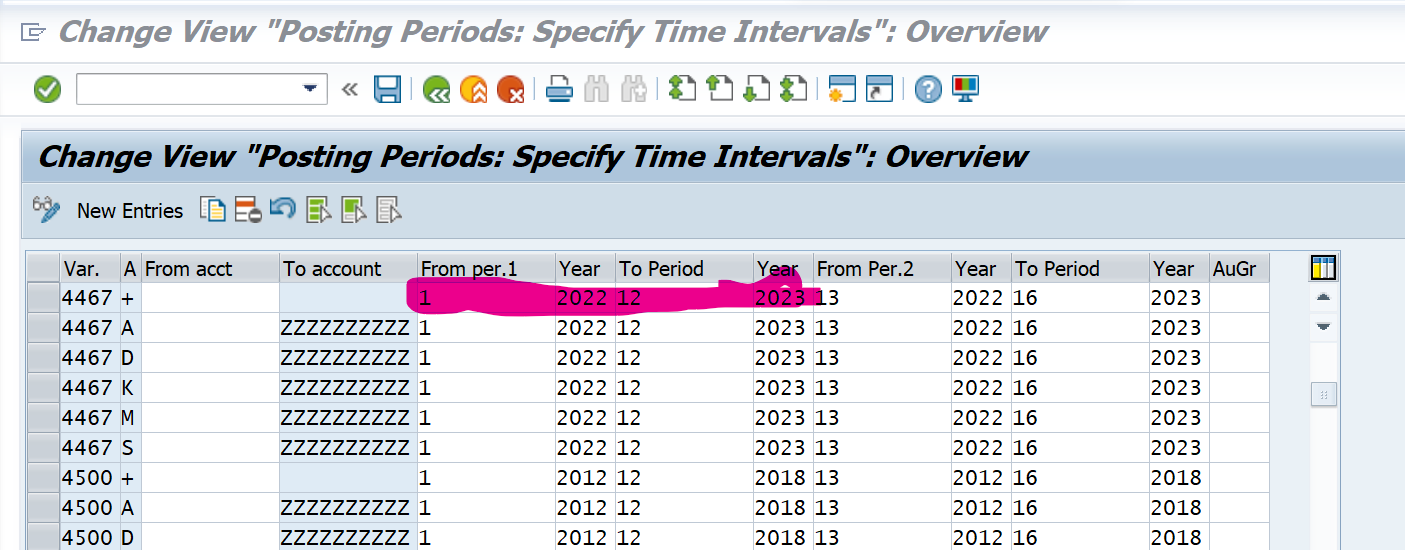1405x550 pixels.
Task: Click From Per.2 value 13 in 4467 K row
Action: [882, 388]
